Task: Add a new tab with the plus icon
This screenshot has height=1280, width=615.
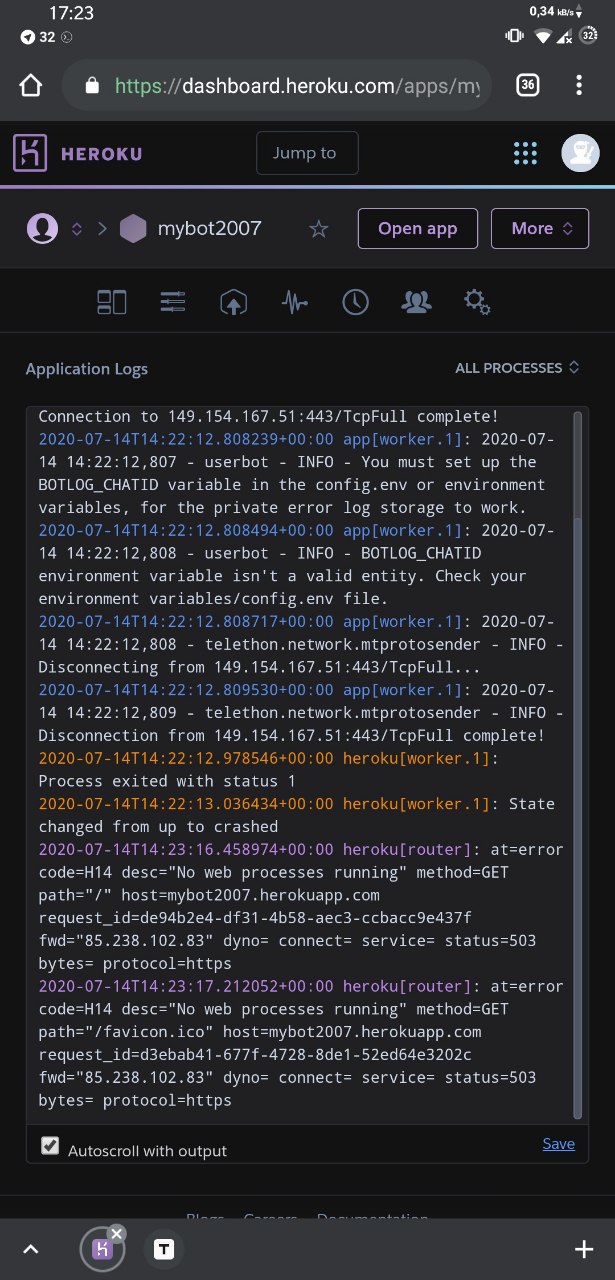Action: click(584, 1249)
